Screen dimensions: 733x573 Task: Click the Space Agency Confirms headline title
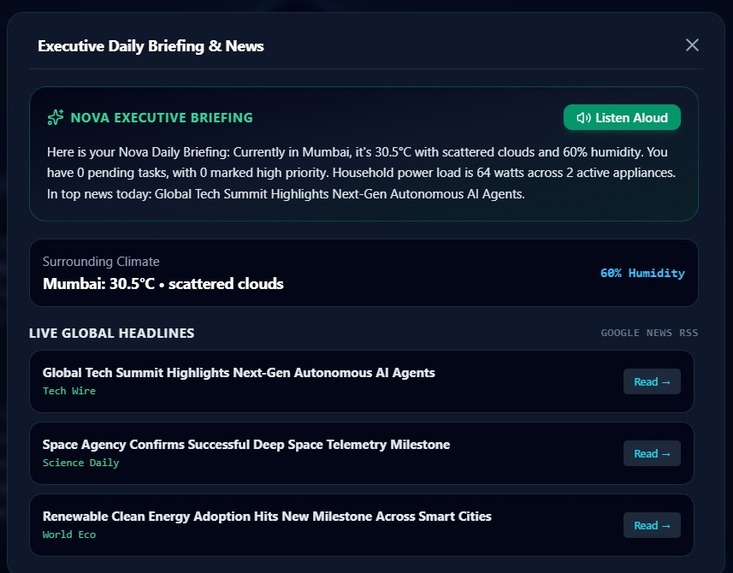point(246,444)
